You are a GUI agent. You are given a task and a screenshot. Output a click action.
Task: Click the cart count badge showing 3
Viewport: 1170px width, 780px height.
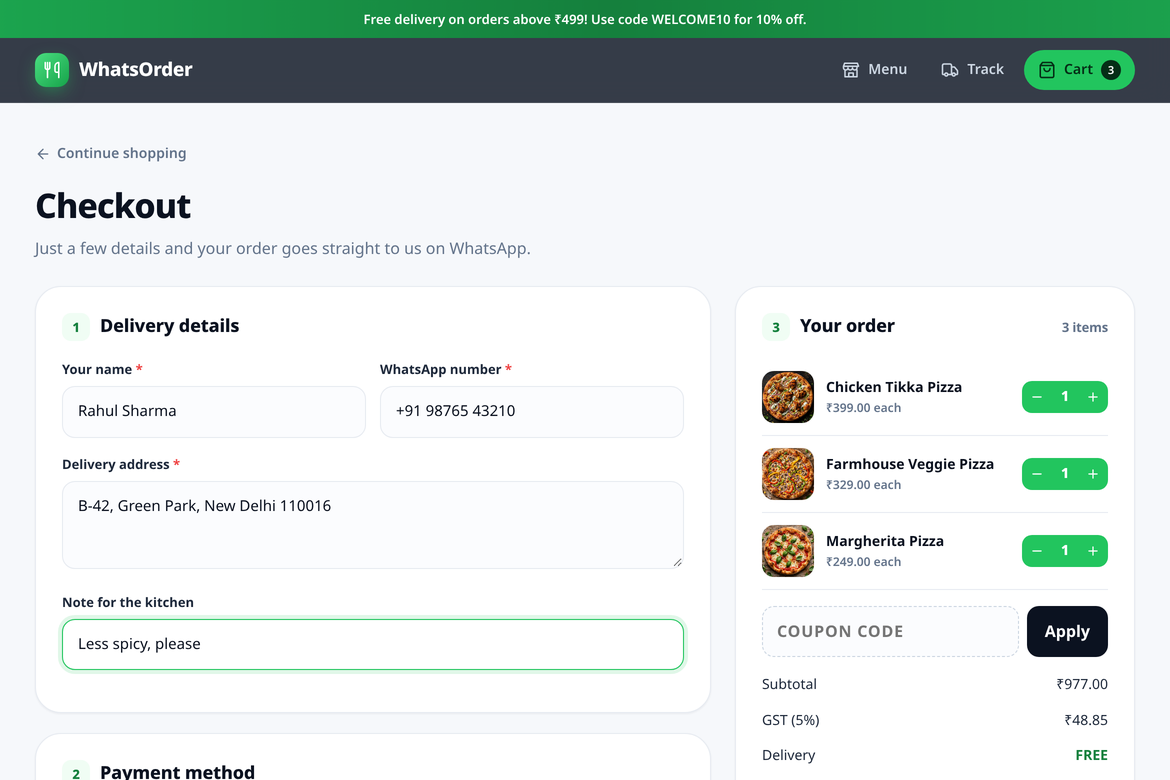pos(1110,70)
